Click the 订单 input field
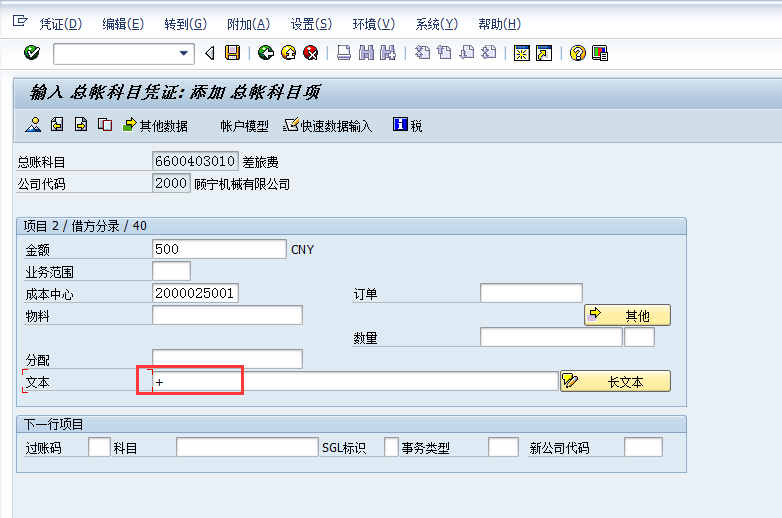Screen dimensions: 782x518 [531, 293]
